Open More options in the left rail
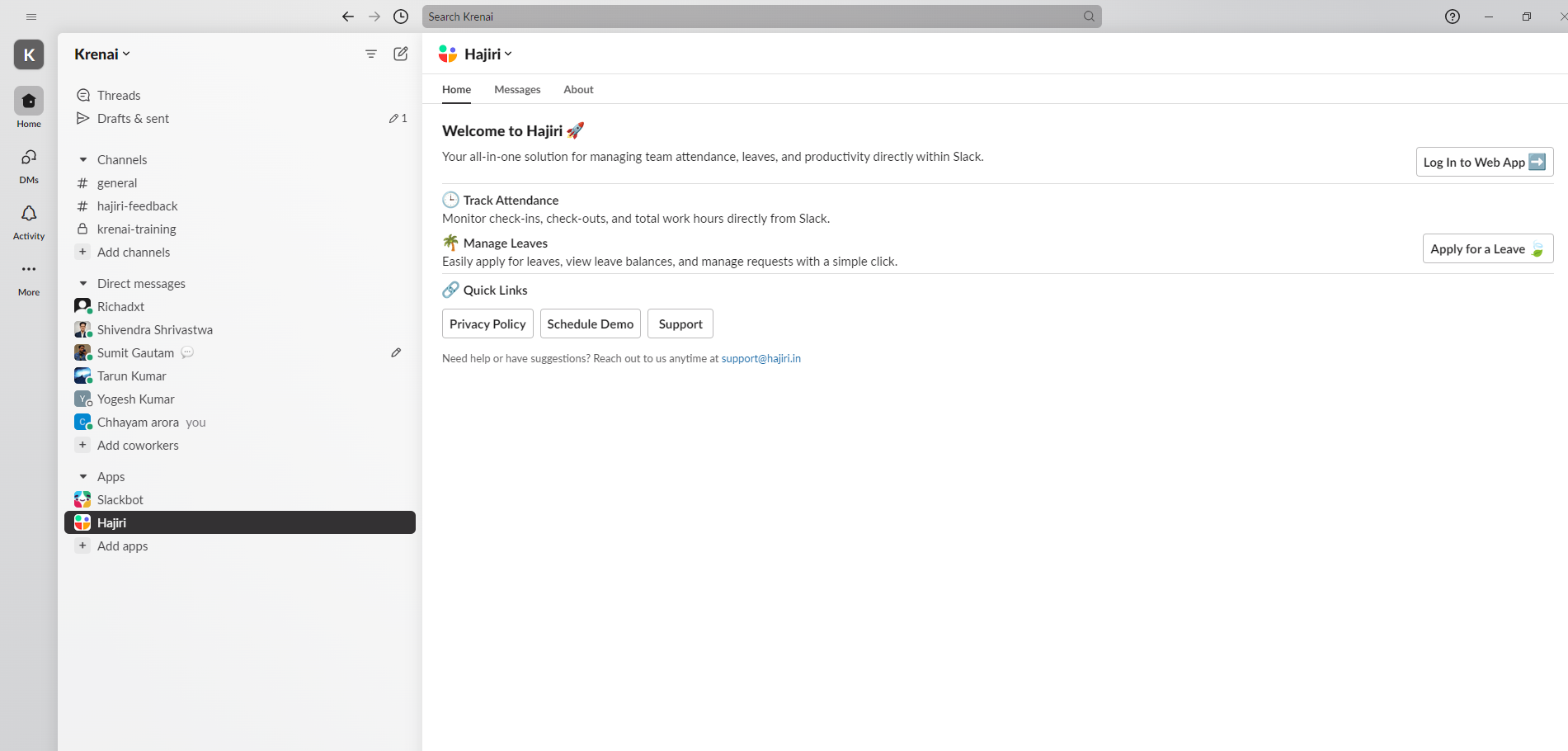Viewport: 1568px width, 751px height. tap(29, 278)
